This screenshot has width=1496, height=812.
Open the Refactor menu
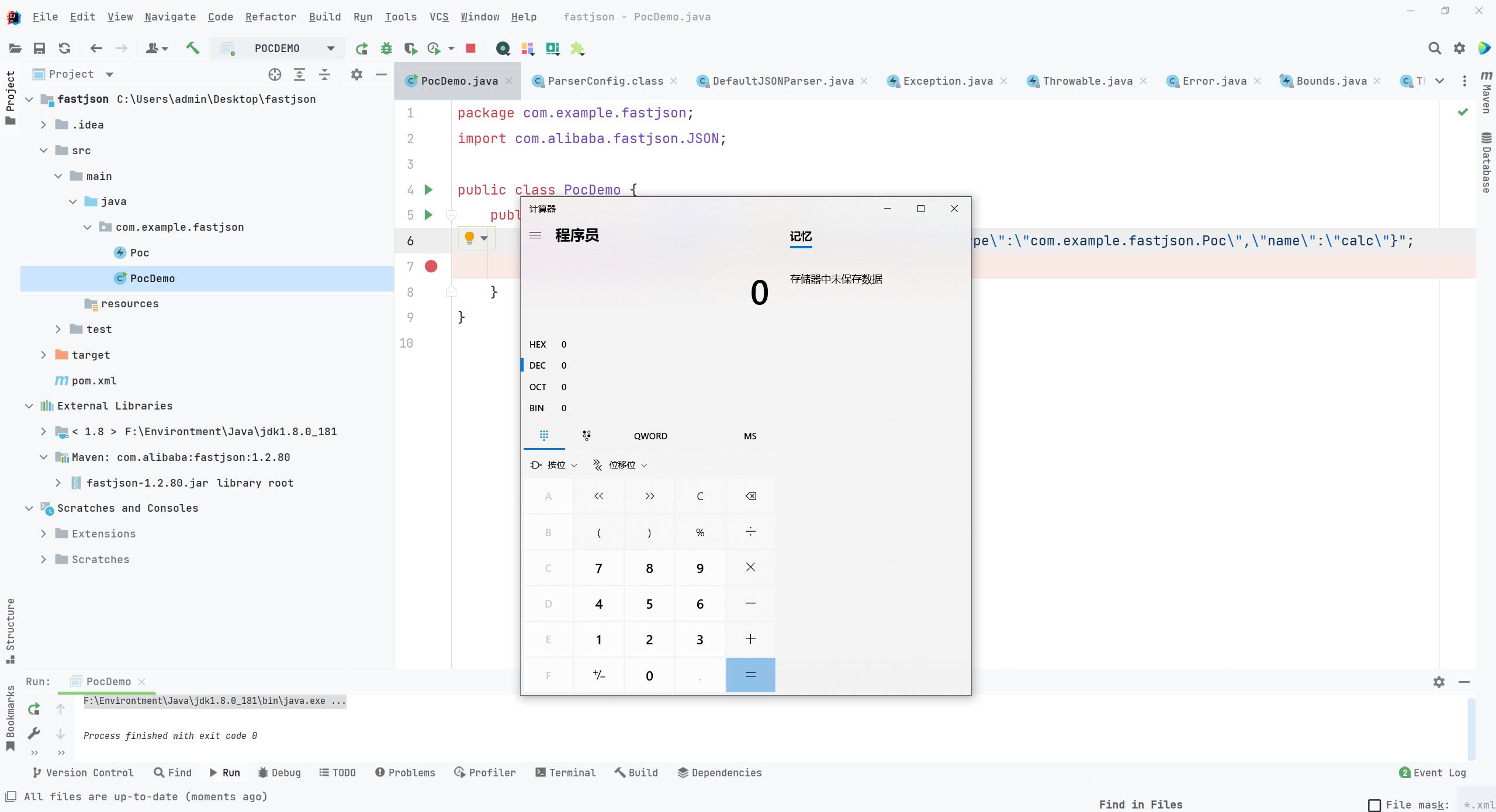pyautogui.click(x=271, y=17)
